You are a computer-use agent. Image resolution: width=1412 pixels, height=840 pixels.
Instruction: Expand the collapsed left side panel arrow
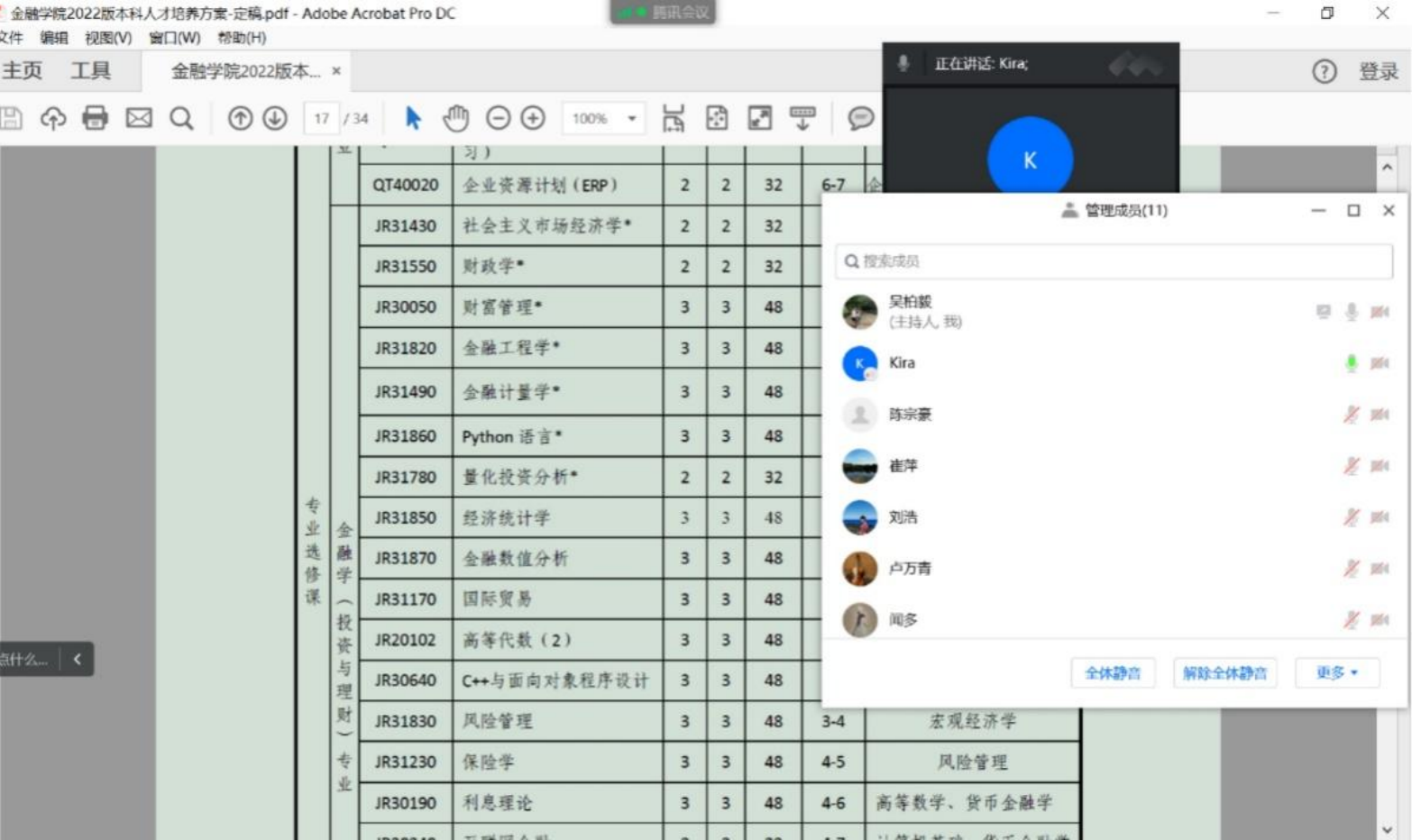pyautogui.click(x=77, y=659)
